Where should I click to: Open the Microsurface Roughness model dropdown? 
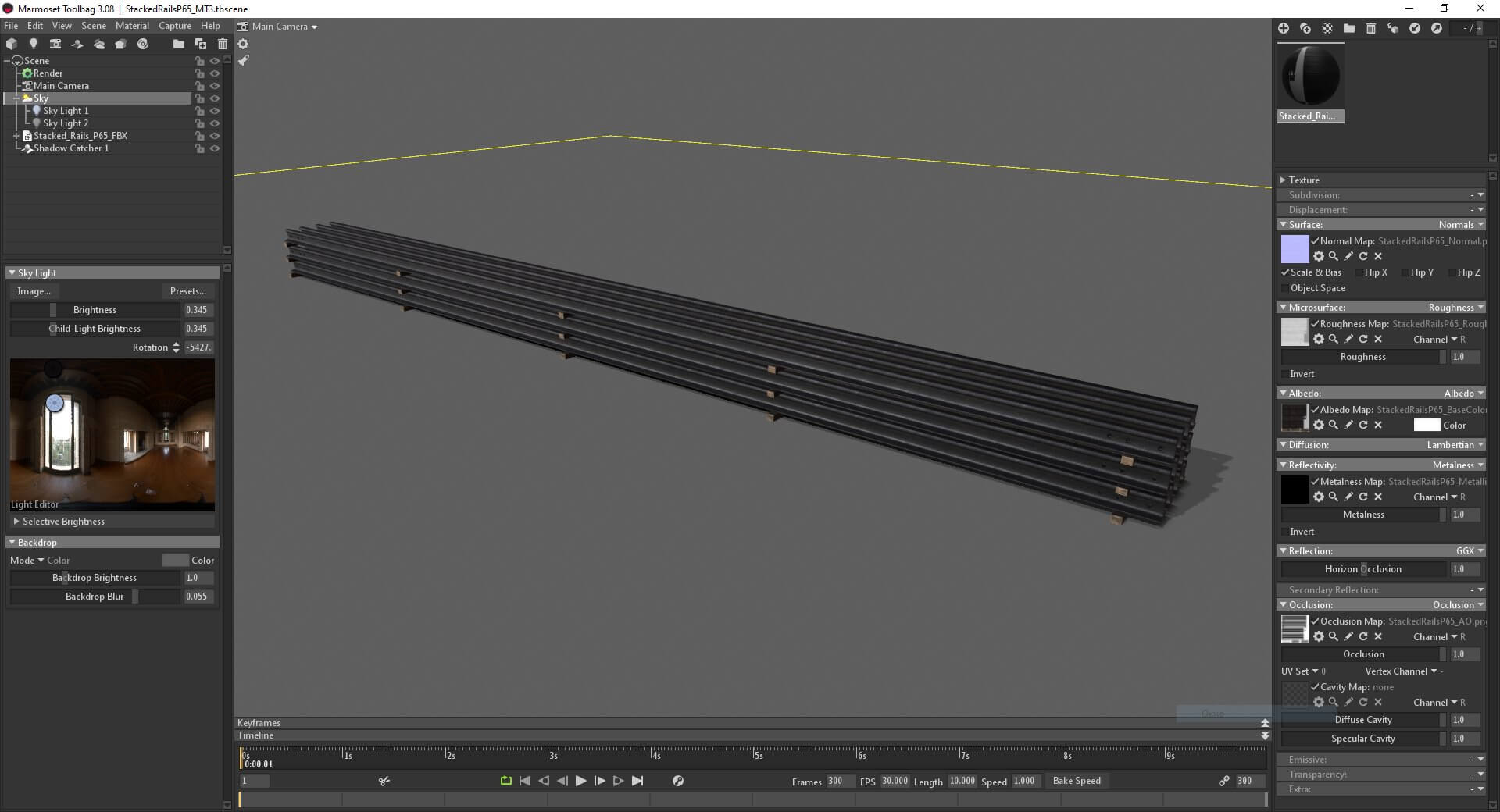click(x=1456, y=308)
